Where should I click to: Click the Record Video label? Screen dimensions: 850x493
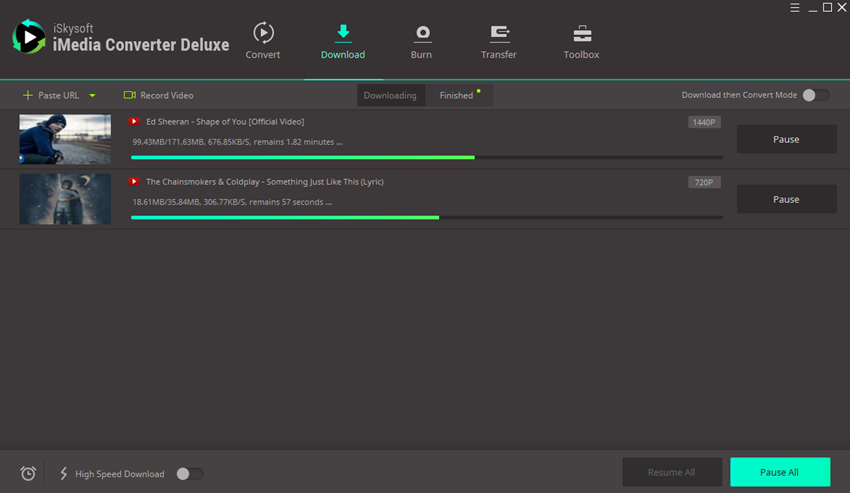[166, 95]
